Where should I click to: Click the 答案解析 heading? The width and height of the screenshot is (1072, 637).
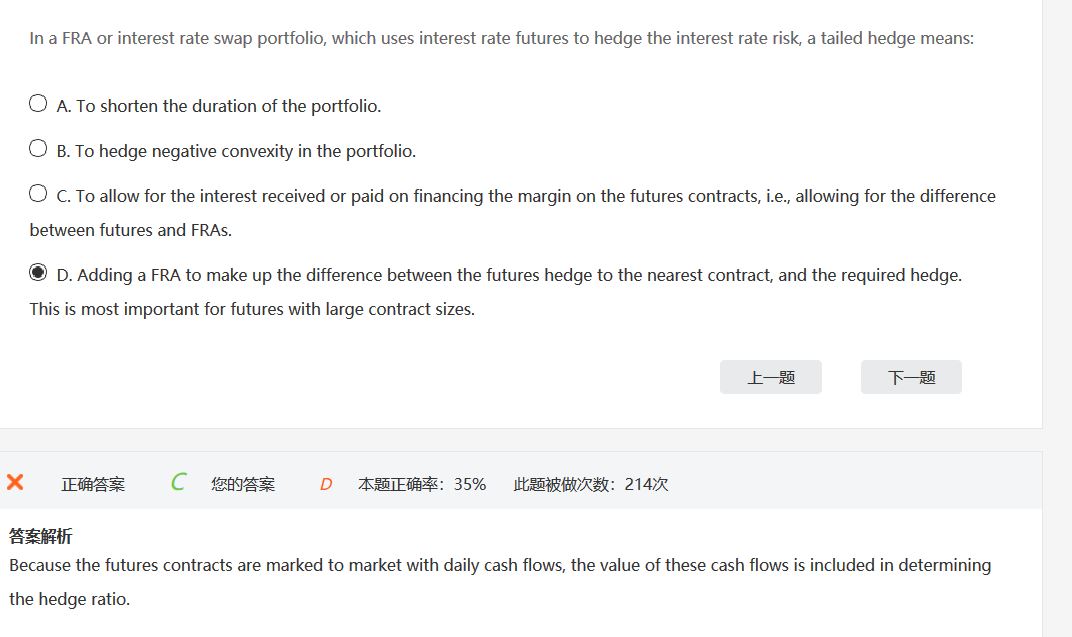(x=40, y=536)
